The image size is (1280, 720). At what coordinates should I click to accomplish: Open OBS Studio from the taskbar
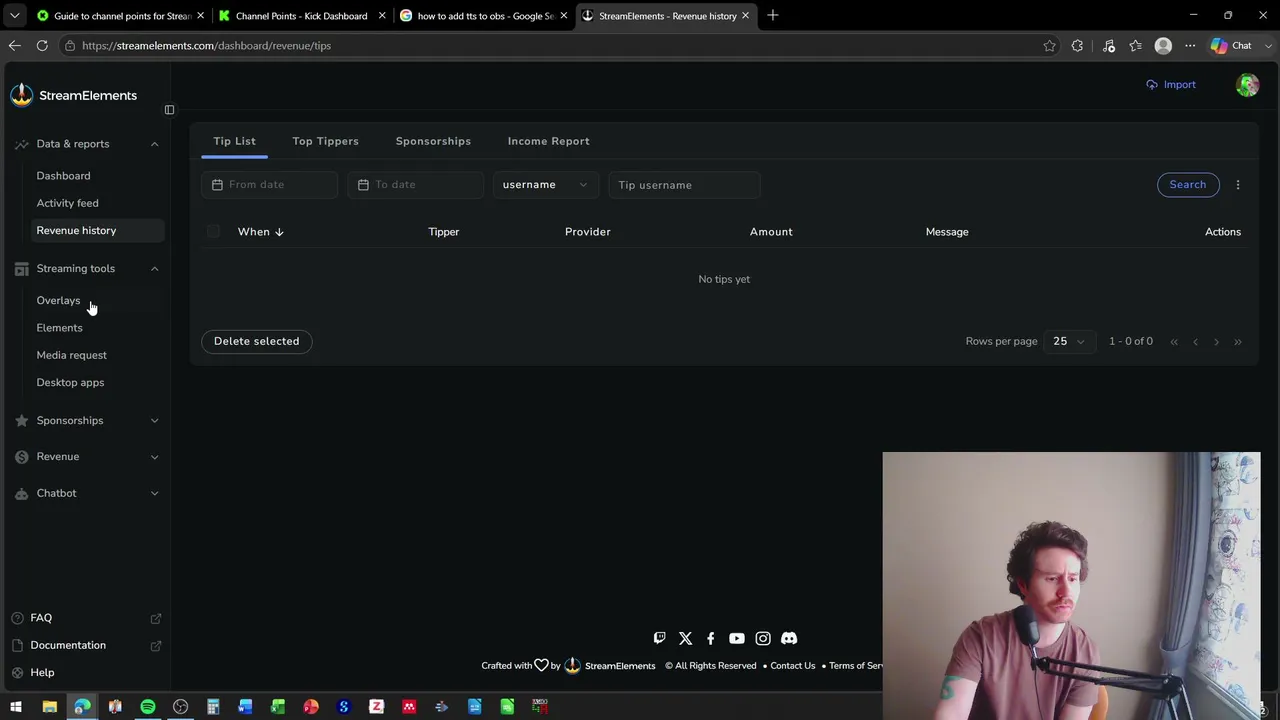[180, 707]
